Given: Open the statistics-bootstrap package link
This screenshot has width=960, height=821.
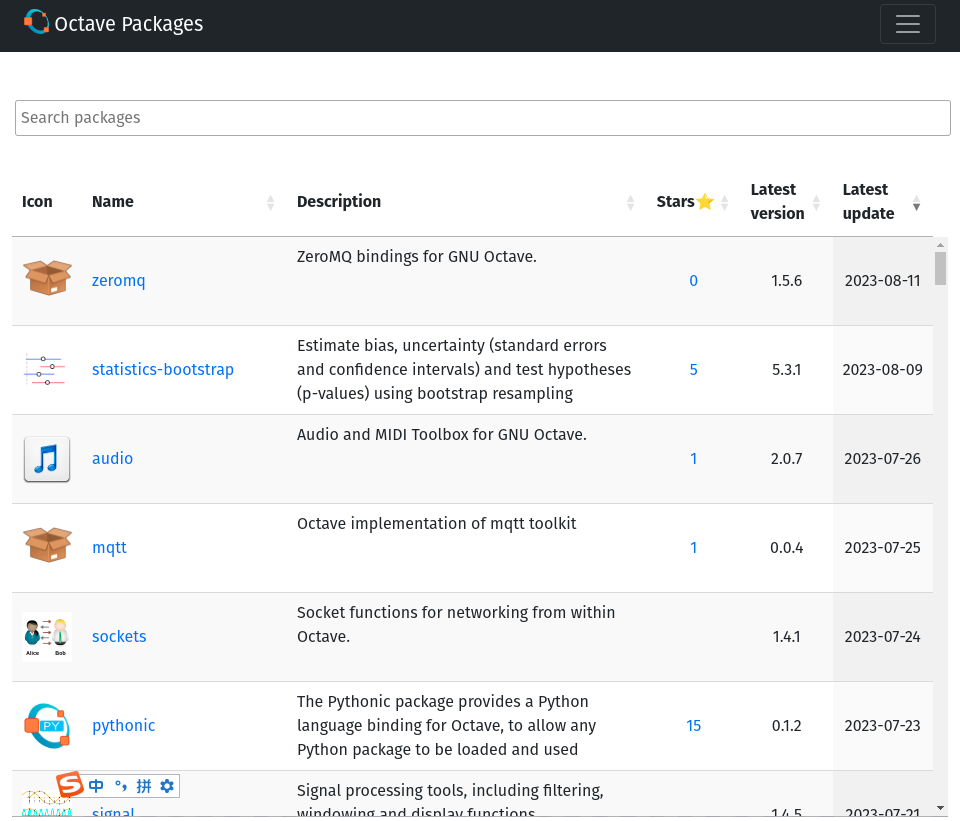Looking at the screenshot, I should (x=163, y=370).
